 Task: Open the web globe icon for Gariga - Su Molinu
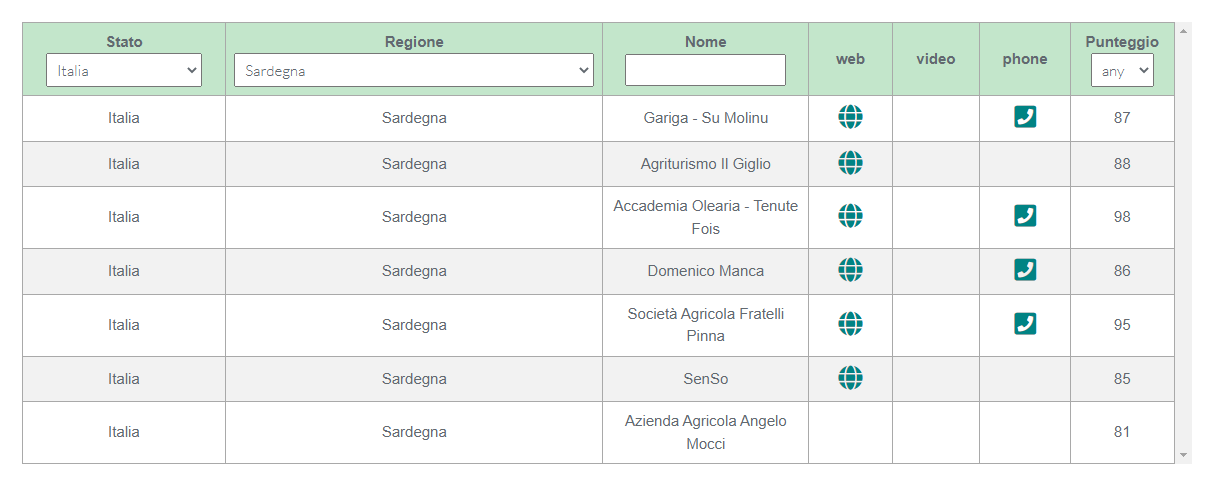[850, 117]
